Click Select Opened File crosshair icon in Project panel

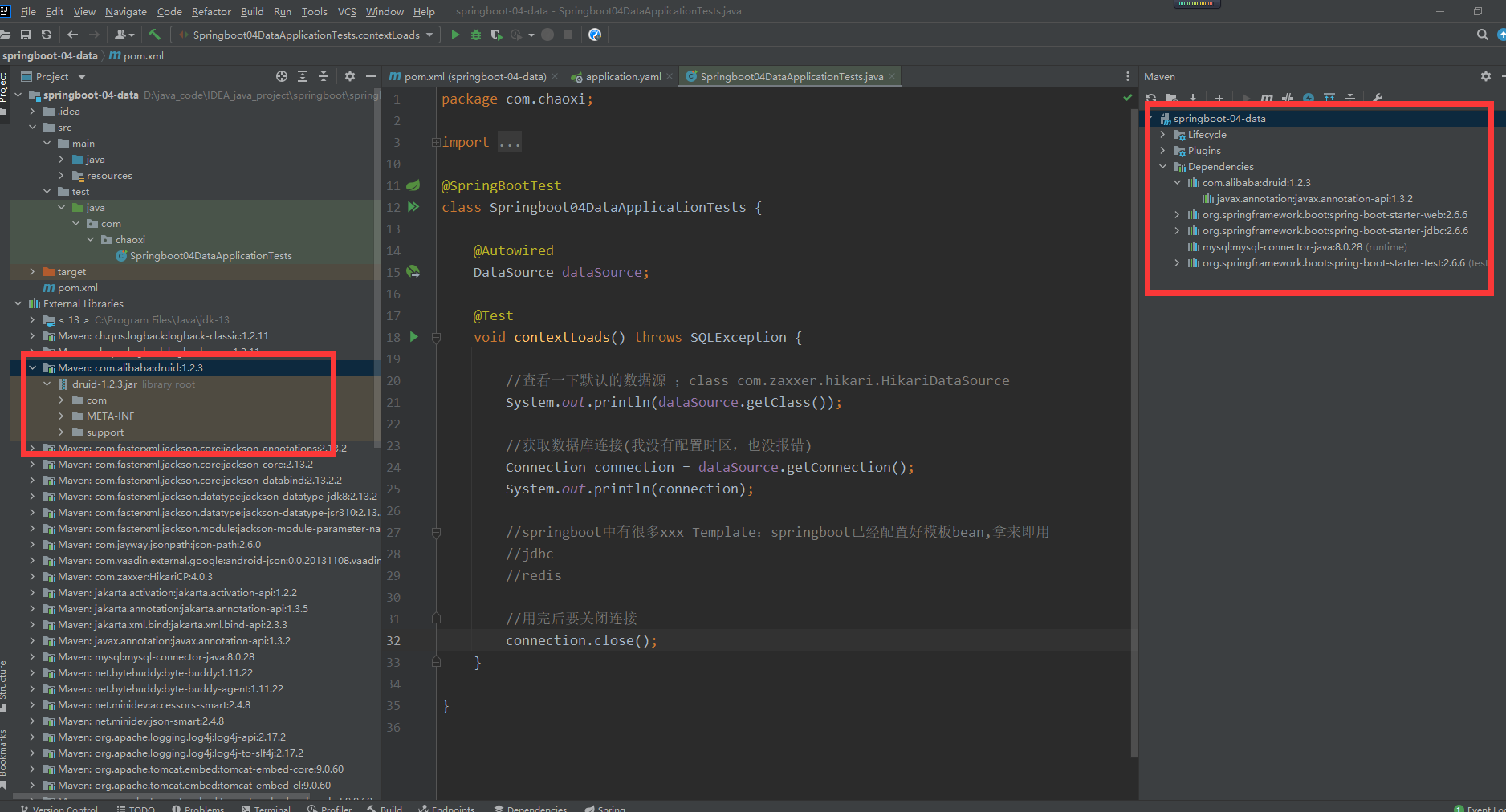pos(282,76)
